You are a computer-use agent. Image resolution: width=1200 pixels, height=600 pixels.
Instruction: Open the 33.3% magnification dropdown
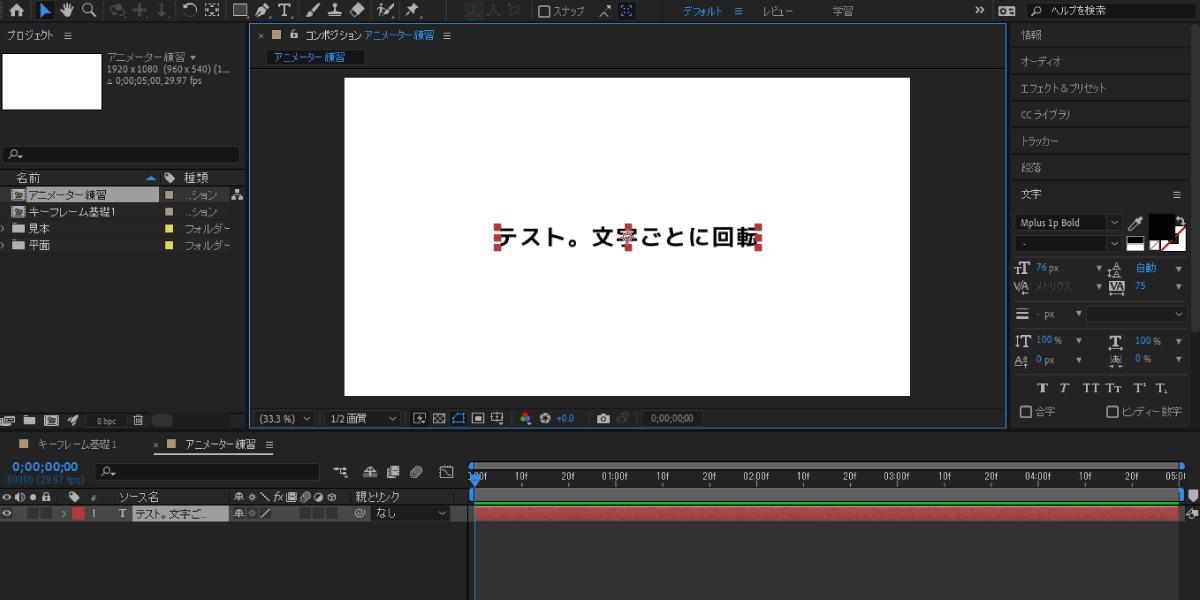pyautogui.click(x=286, y=418)
